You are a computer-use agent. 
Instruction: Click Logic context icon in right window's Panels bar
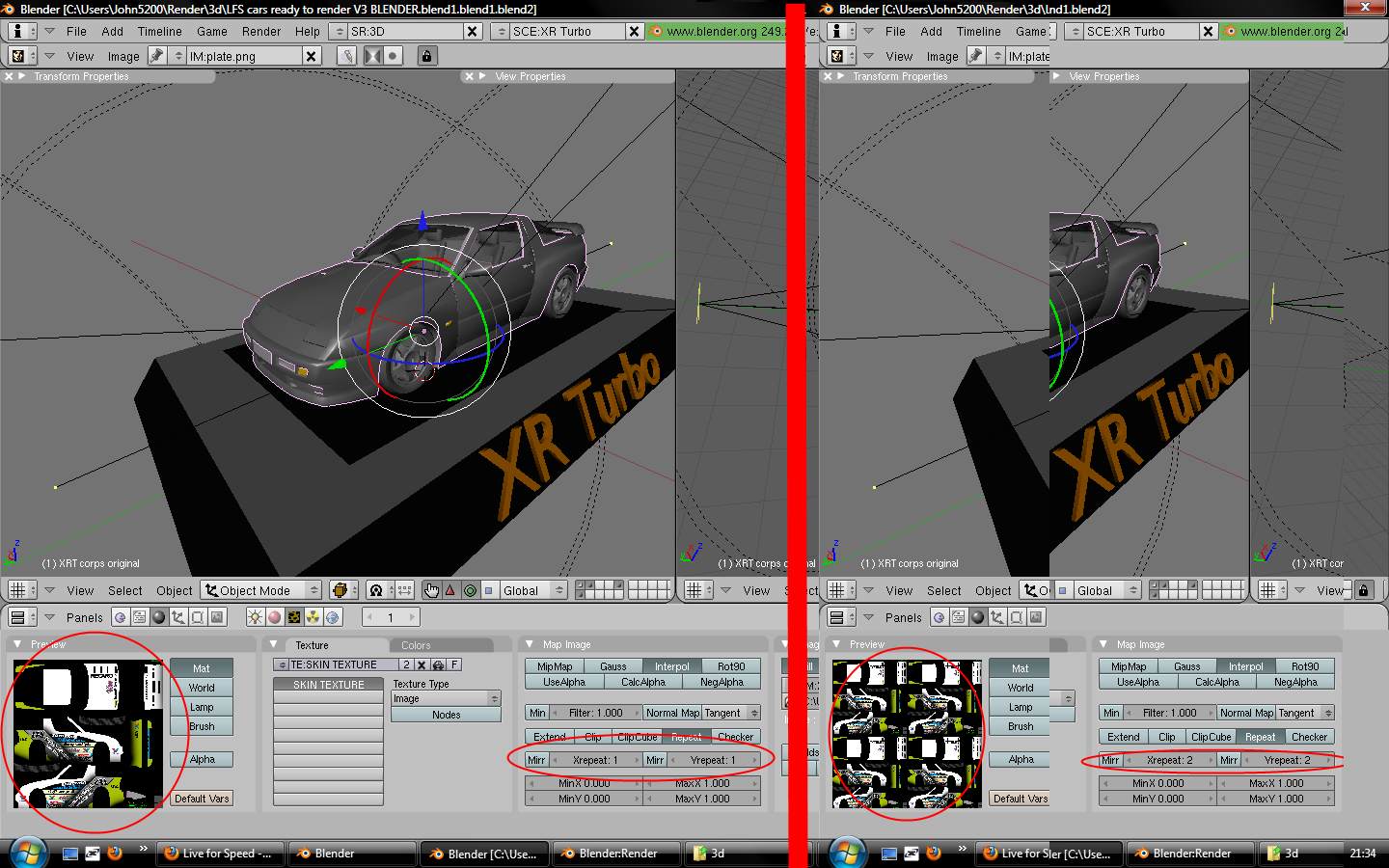[x=939, y=617]
